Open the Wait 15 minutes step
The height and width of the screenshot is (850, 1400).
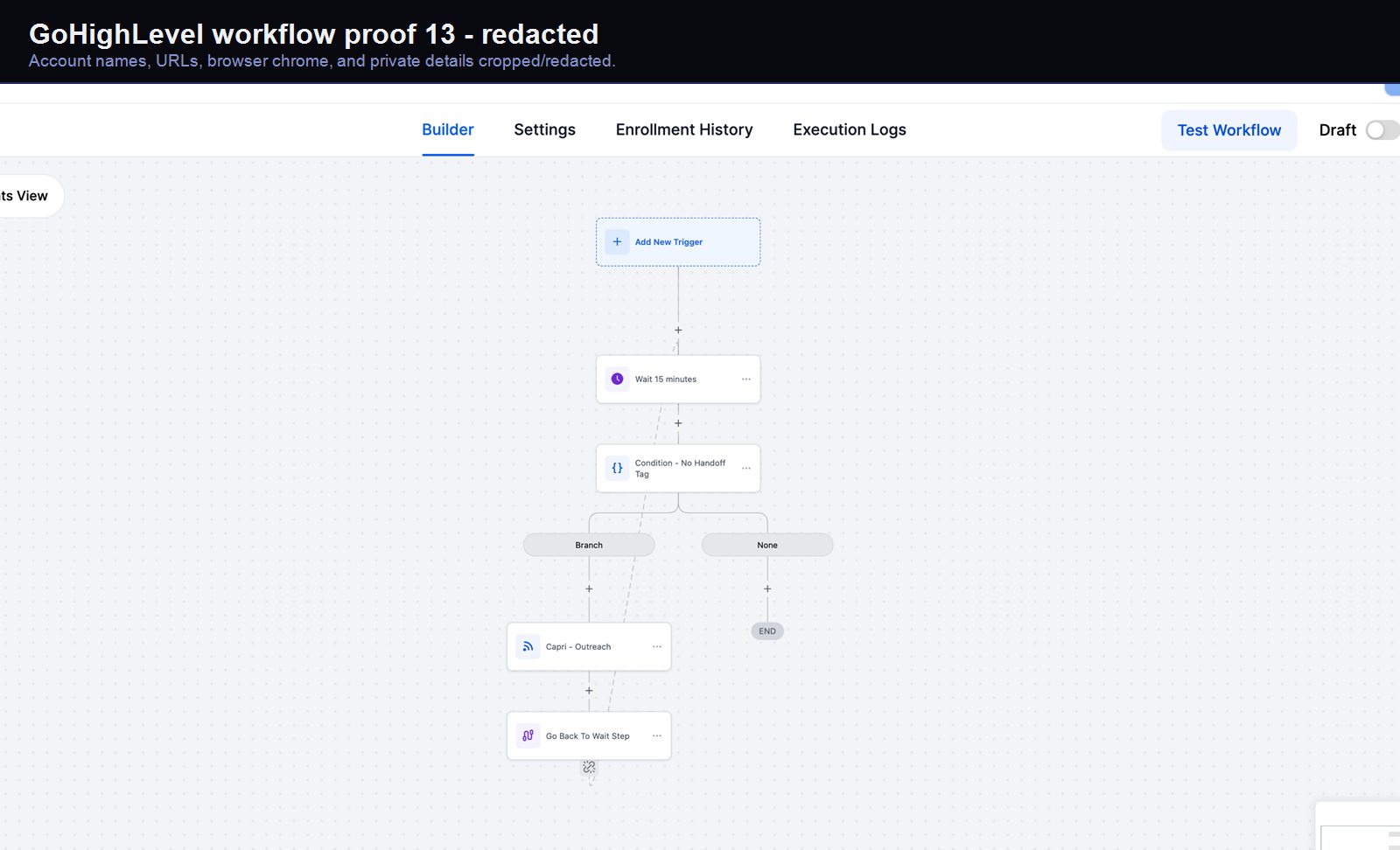(678, 380)
